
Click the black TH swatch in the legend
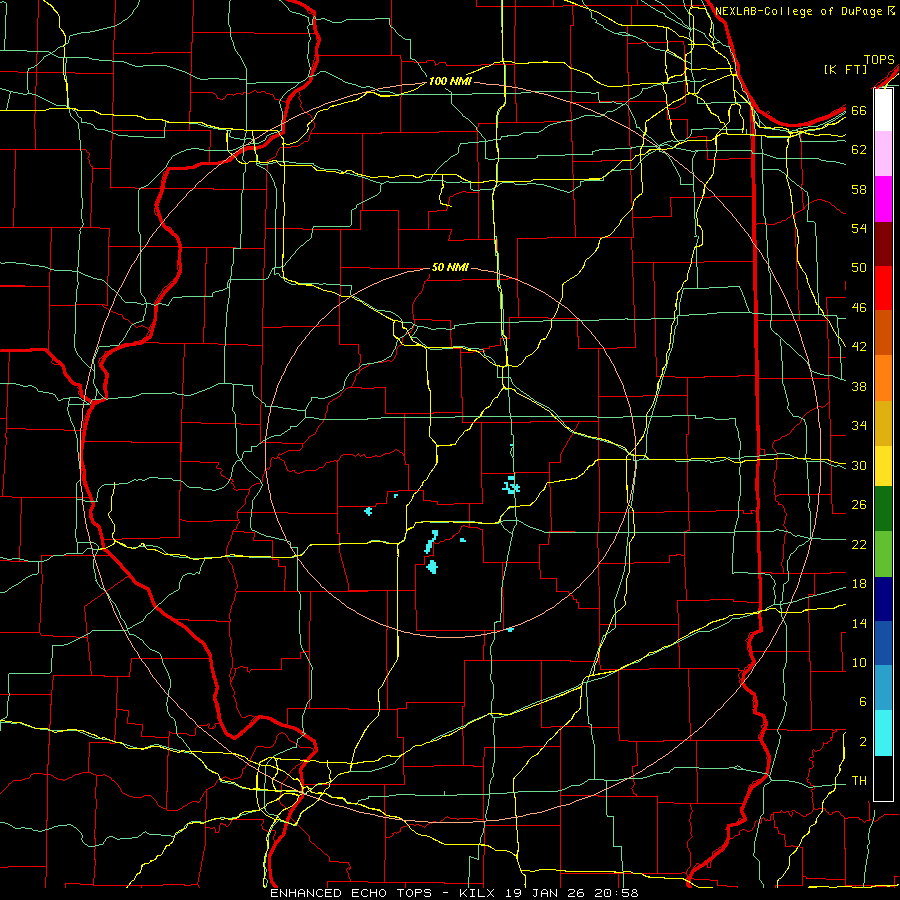click(883, 777)
